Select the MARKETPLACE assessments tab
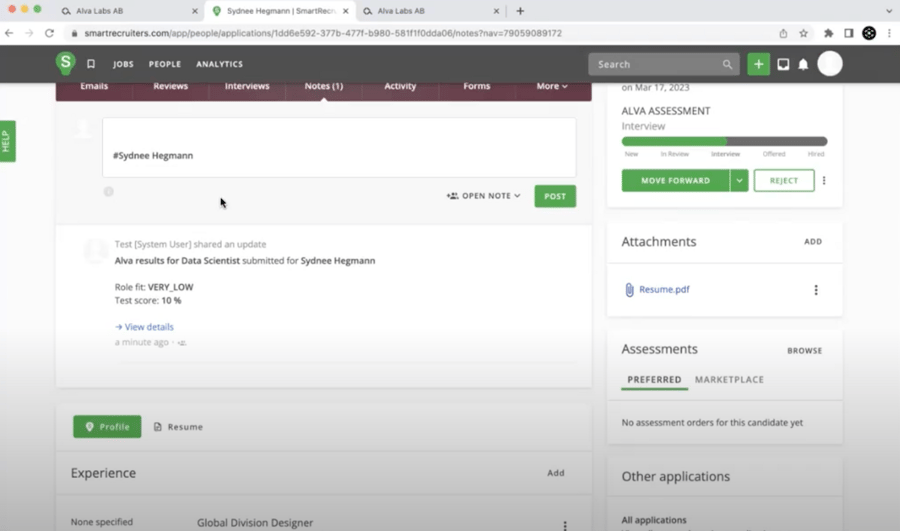 point(729,379)
